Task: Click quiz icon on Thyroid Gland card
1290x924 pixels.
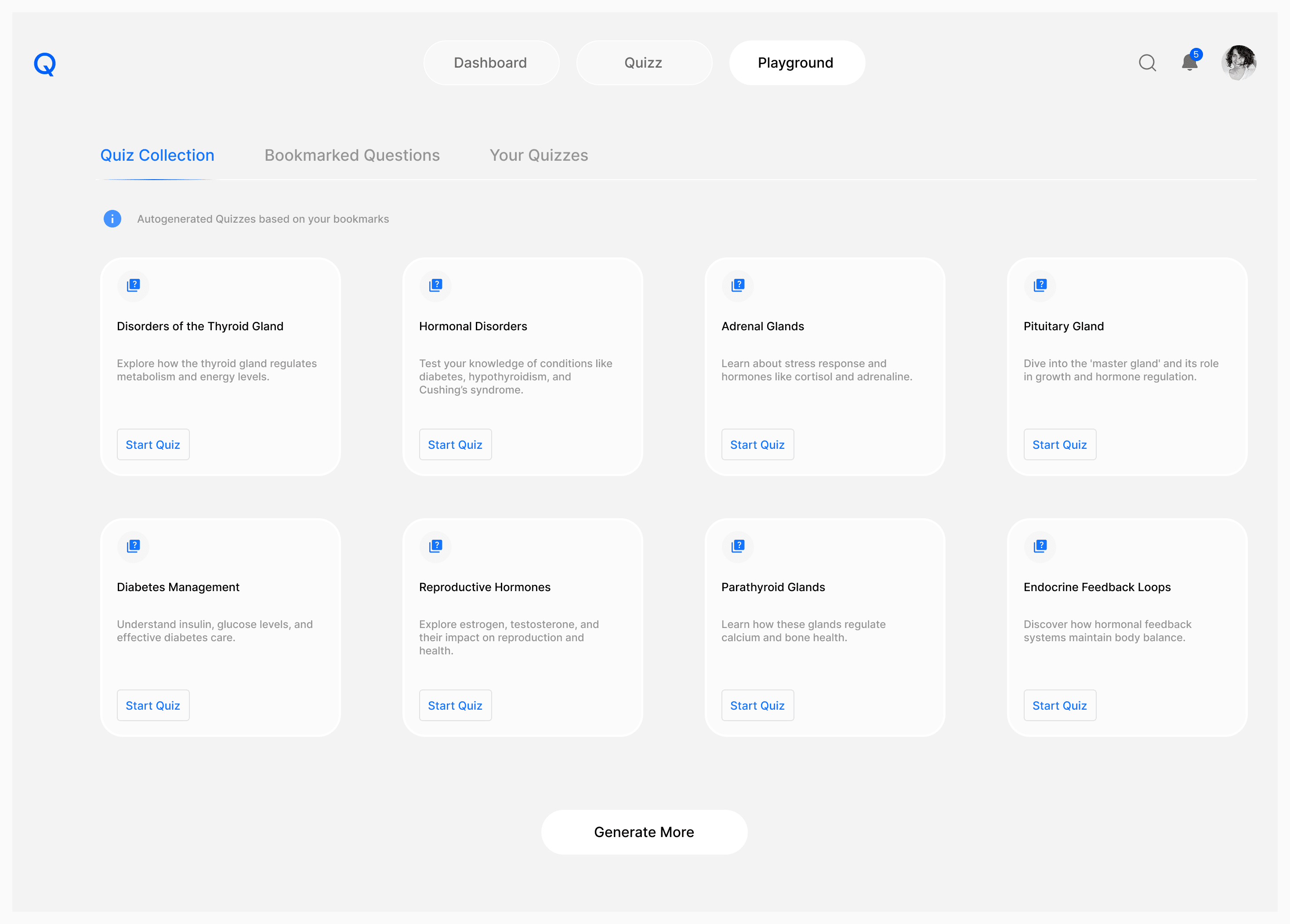Action: click(133, 285)
